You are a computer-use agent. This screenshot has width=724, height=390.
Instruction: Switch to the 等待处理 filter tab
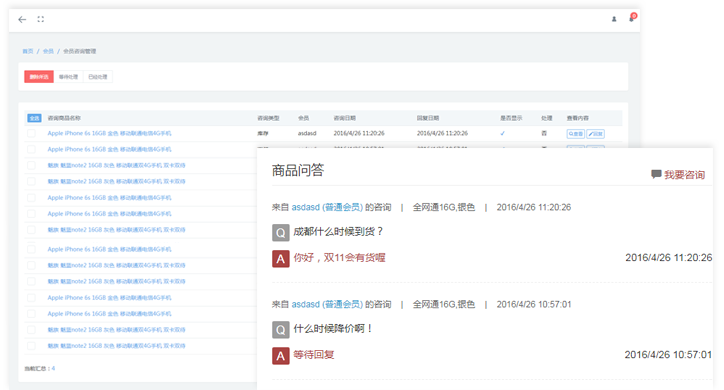coord(68,77)
